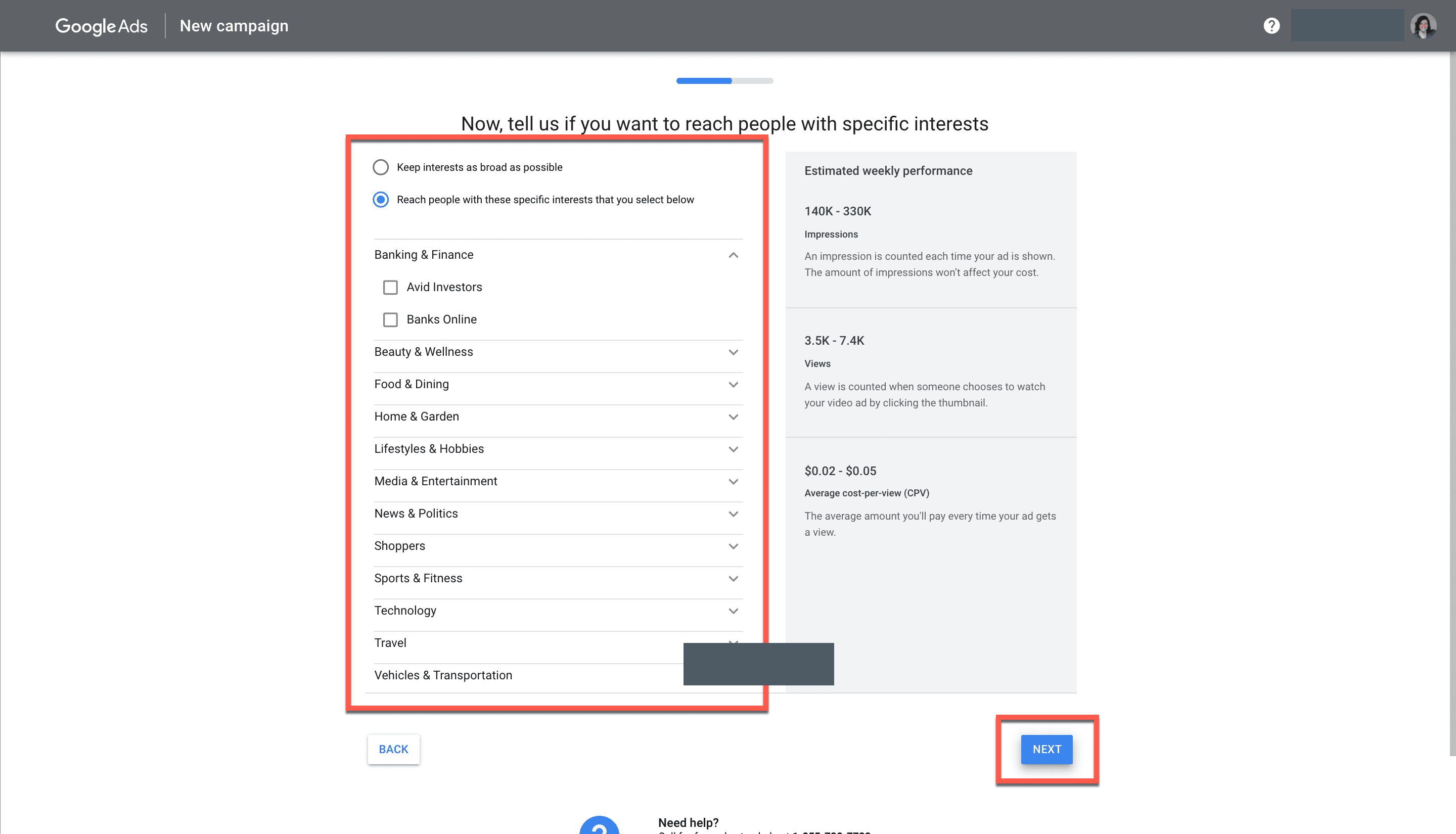
Task: Open the user profile avatar
Action: point(1423,26)
